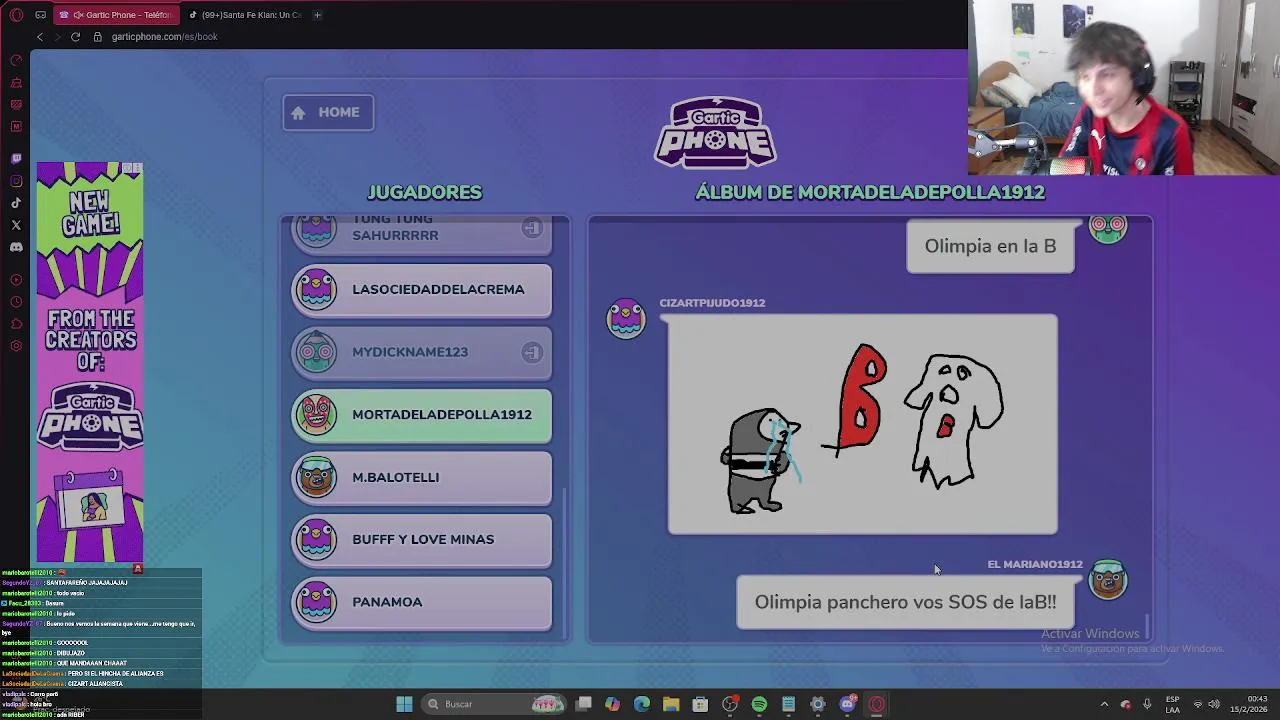Image resolution: width=1280 pixels, height=720 pixels.
Task: Click the players list scrollbar
Action: coord(565,561)
